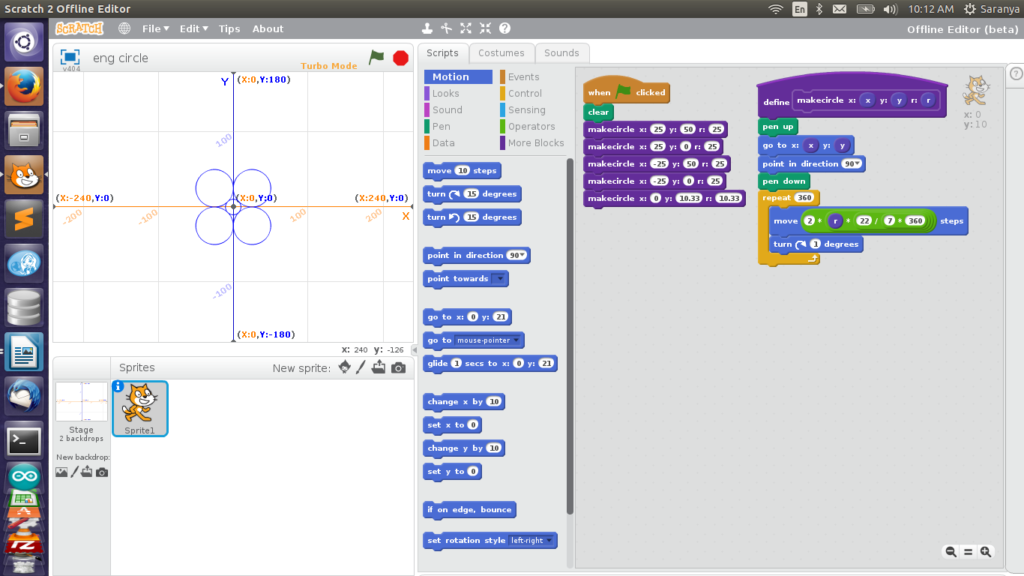
Task: Zoom in on scripts with the magnifier
Action: point(986,551)
